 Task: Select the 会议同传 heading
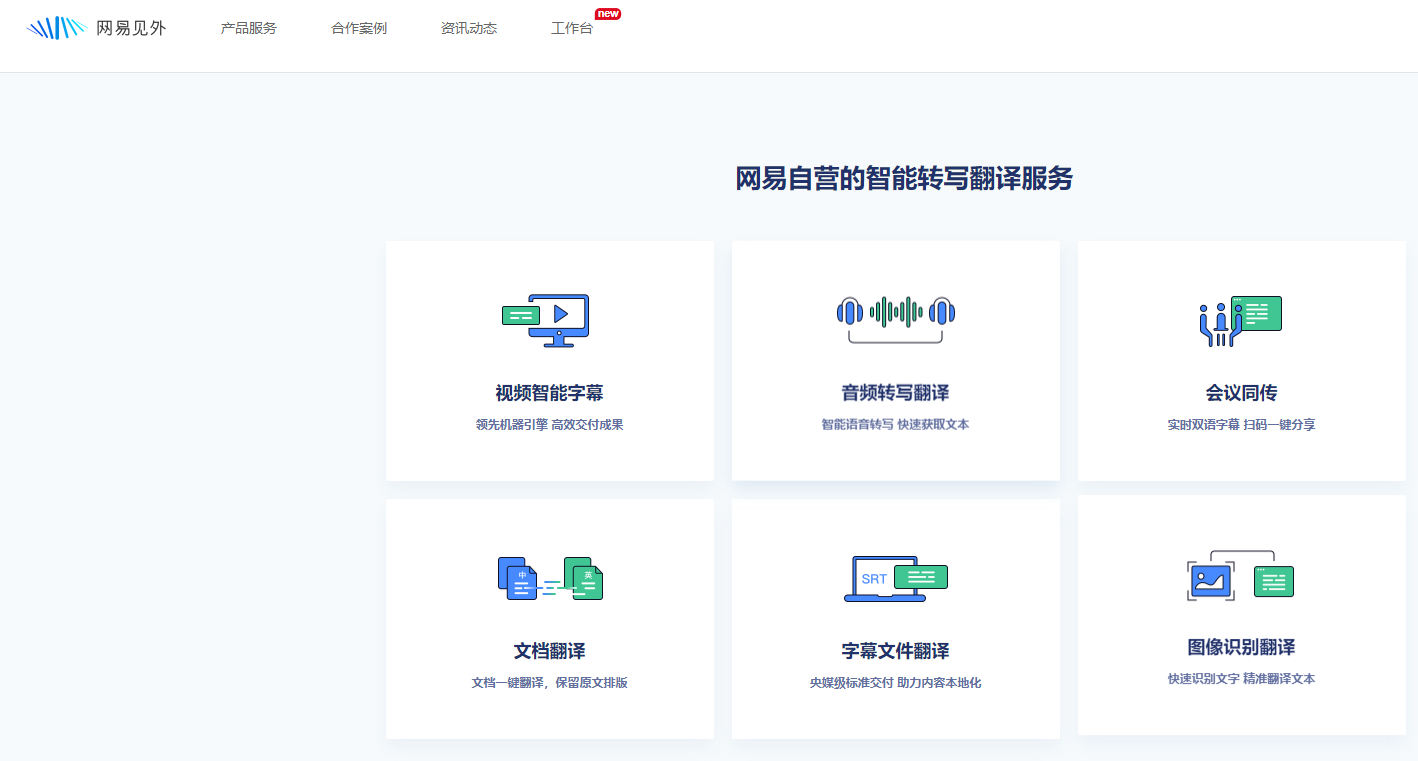coord(1241,393)
